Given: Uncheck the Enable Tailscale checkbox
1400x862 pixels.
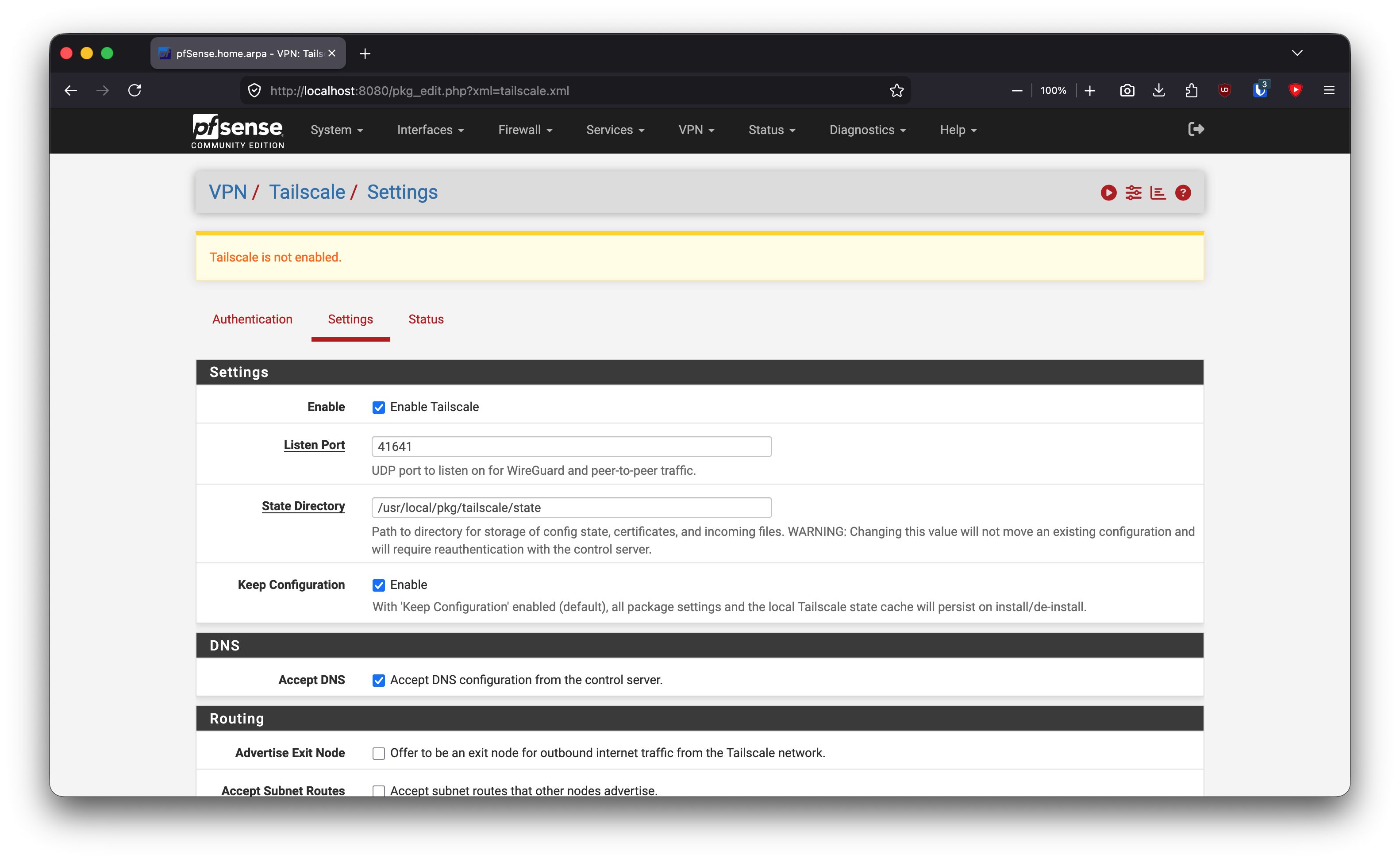Looking at the screenshot, I should [378, 407].
